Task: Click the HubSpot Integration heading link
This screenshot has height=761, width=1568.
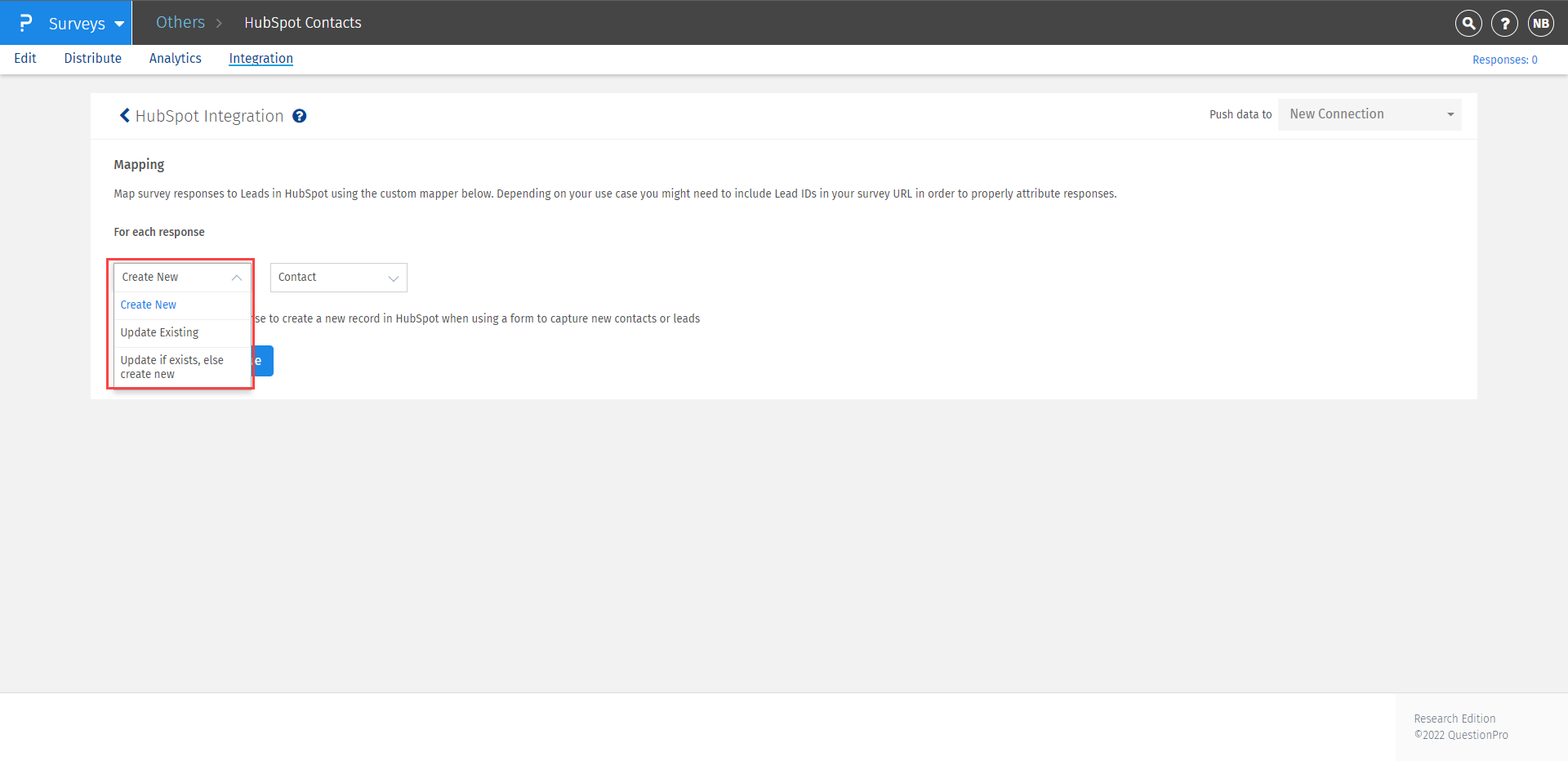Action: tap(209, 116)
